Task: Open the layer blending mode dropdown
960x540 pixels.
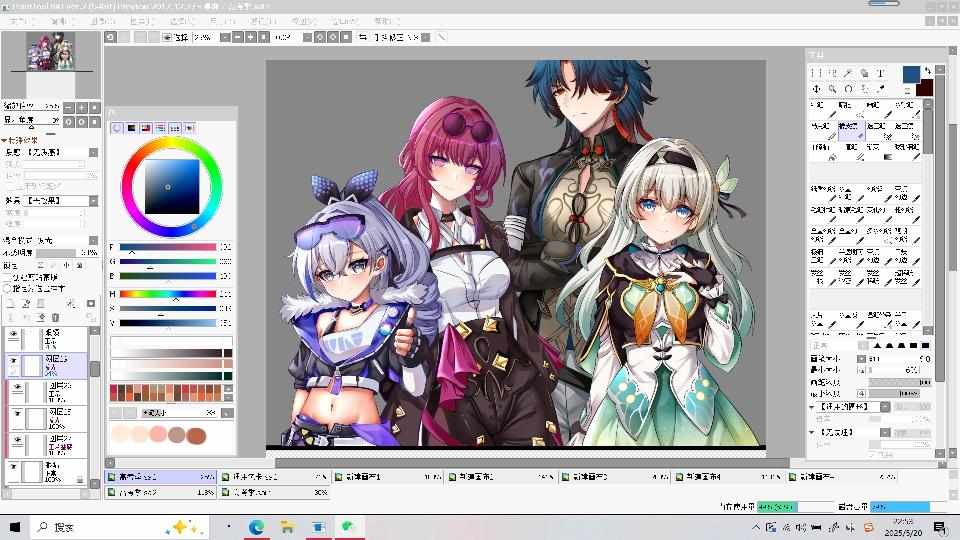Action: click(93, 240)
